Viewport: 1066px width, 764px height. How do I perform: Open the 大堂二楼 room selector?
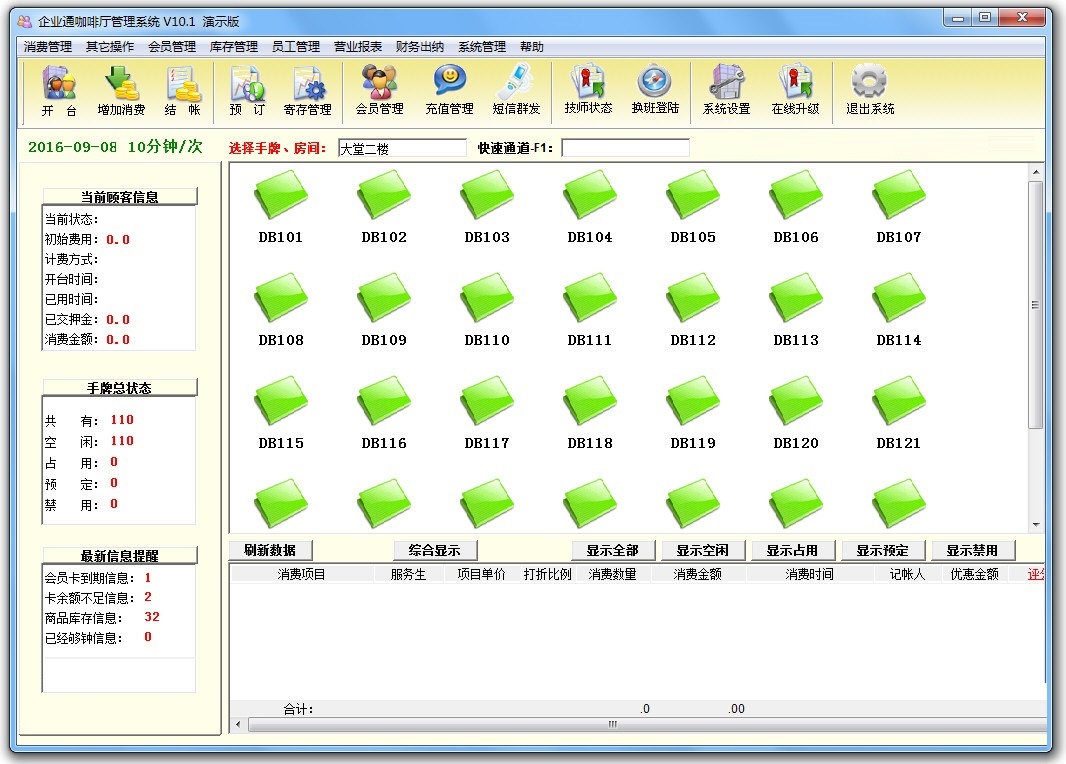point(402,148)
